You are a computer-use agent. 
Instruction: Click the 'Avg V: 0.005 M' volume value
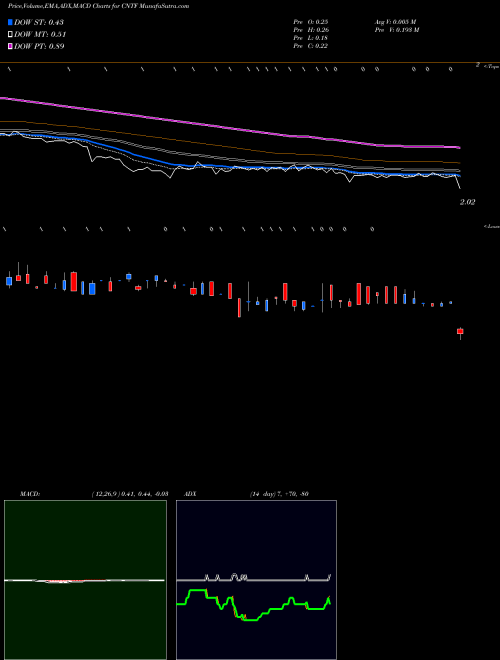[395, 21]
